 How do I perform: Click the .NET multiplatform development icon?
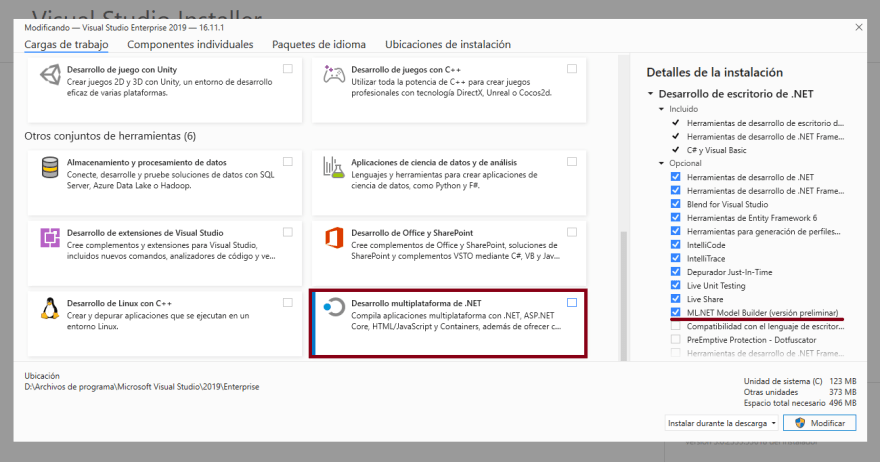(334, 307)
